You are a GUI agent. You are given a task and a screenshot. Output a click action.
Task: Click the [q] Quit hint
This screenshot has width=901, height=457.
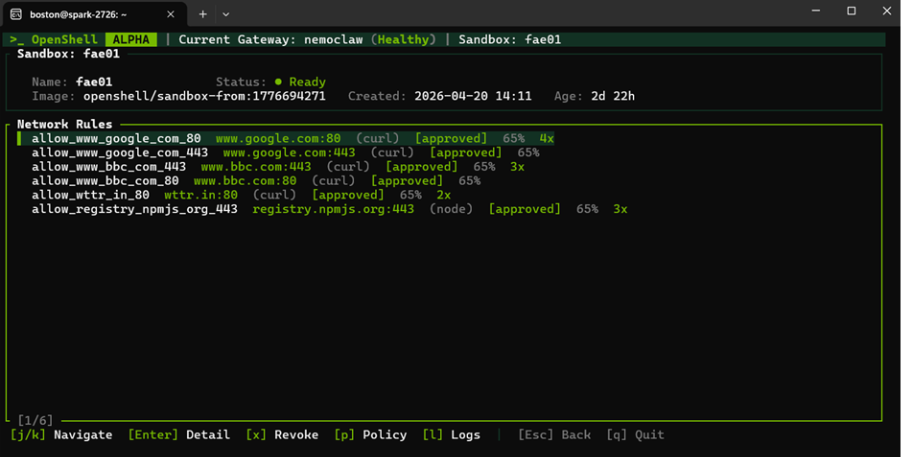point(635,435)
